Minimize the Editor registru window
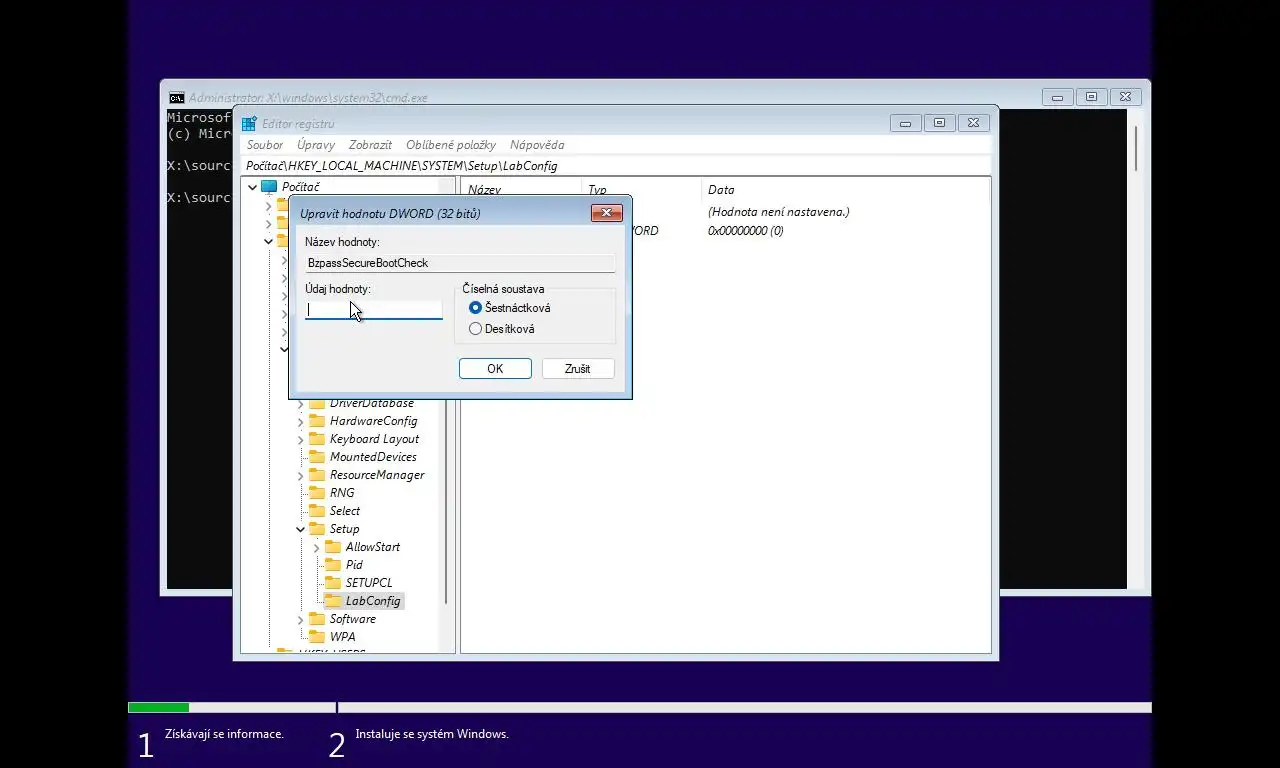 tap(905, 123)
